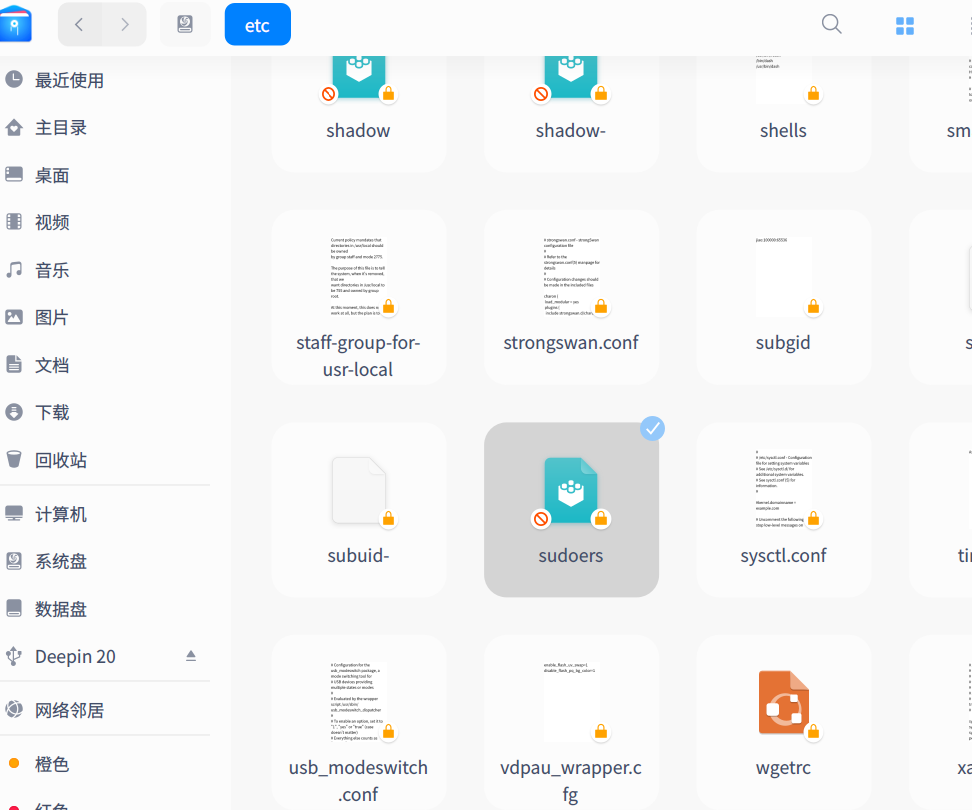Open 图片 folder in sidebar
972x810 pixels.
coord(105,317)
